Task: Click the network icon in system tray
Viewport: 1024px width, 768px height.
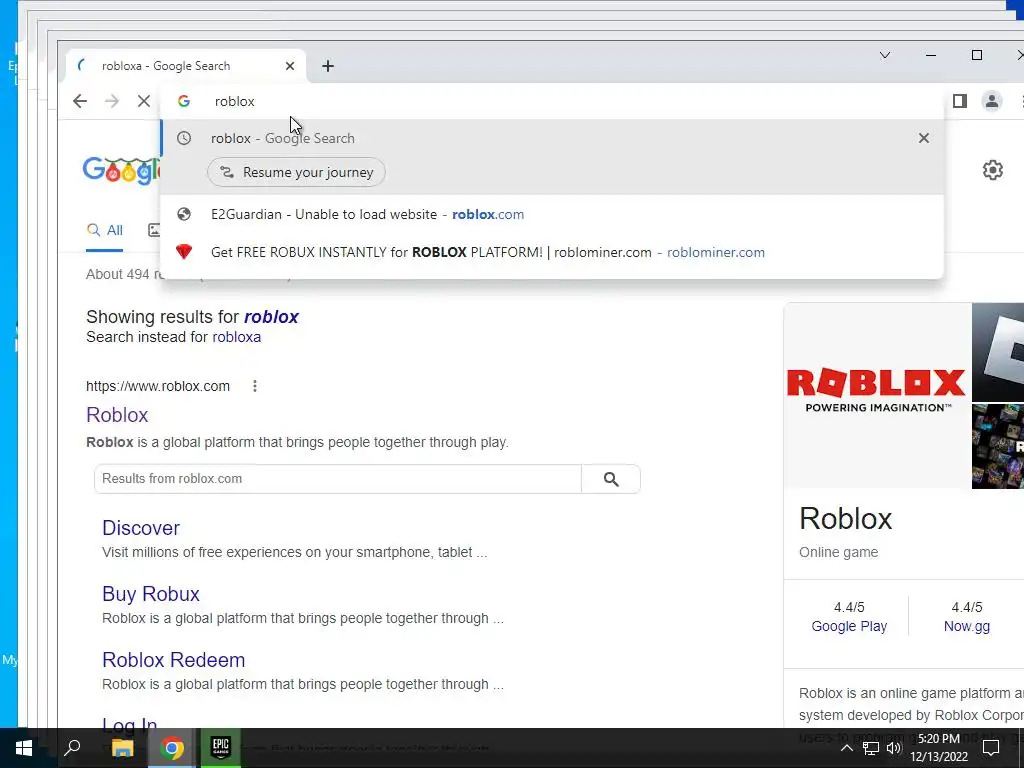Action: (x=871, y=748)
